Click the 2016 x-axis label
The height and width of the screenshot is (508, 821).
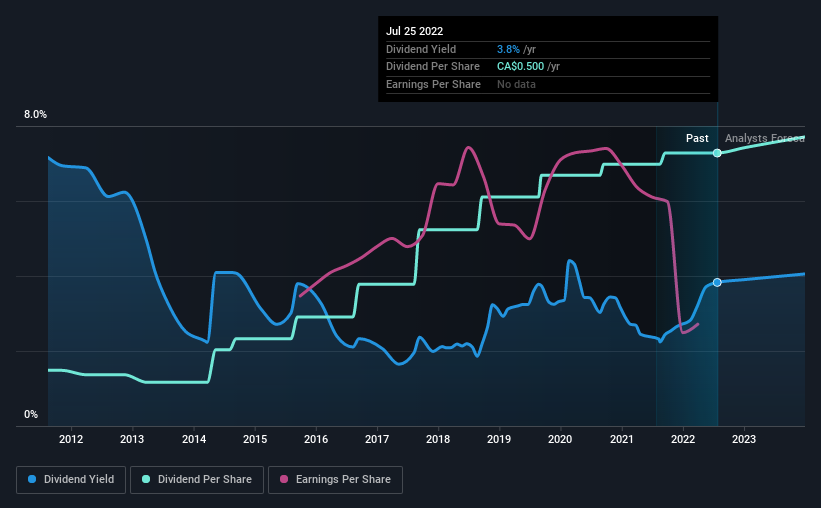coord(316,439)
